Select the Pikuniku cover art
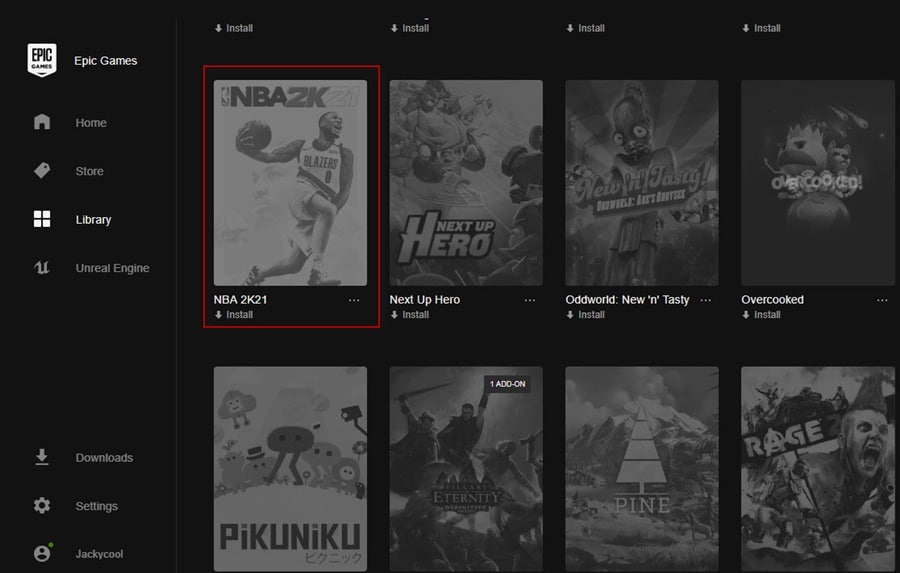The width and height of the screenshot is (900, 573). click(x=290, y=469)
